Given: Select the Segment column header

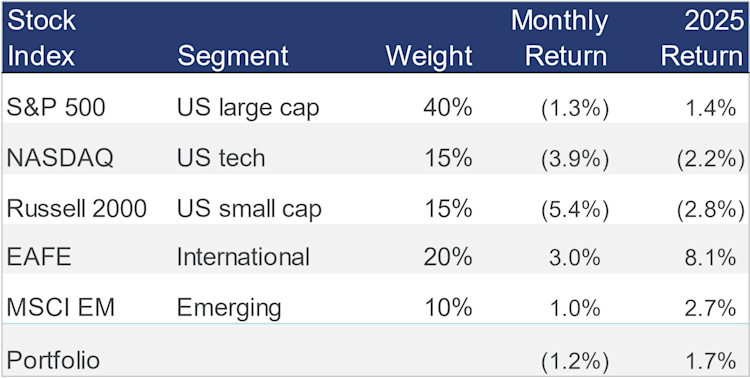Looking at the screenshot, I should tap(233, 56).
